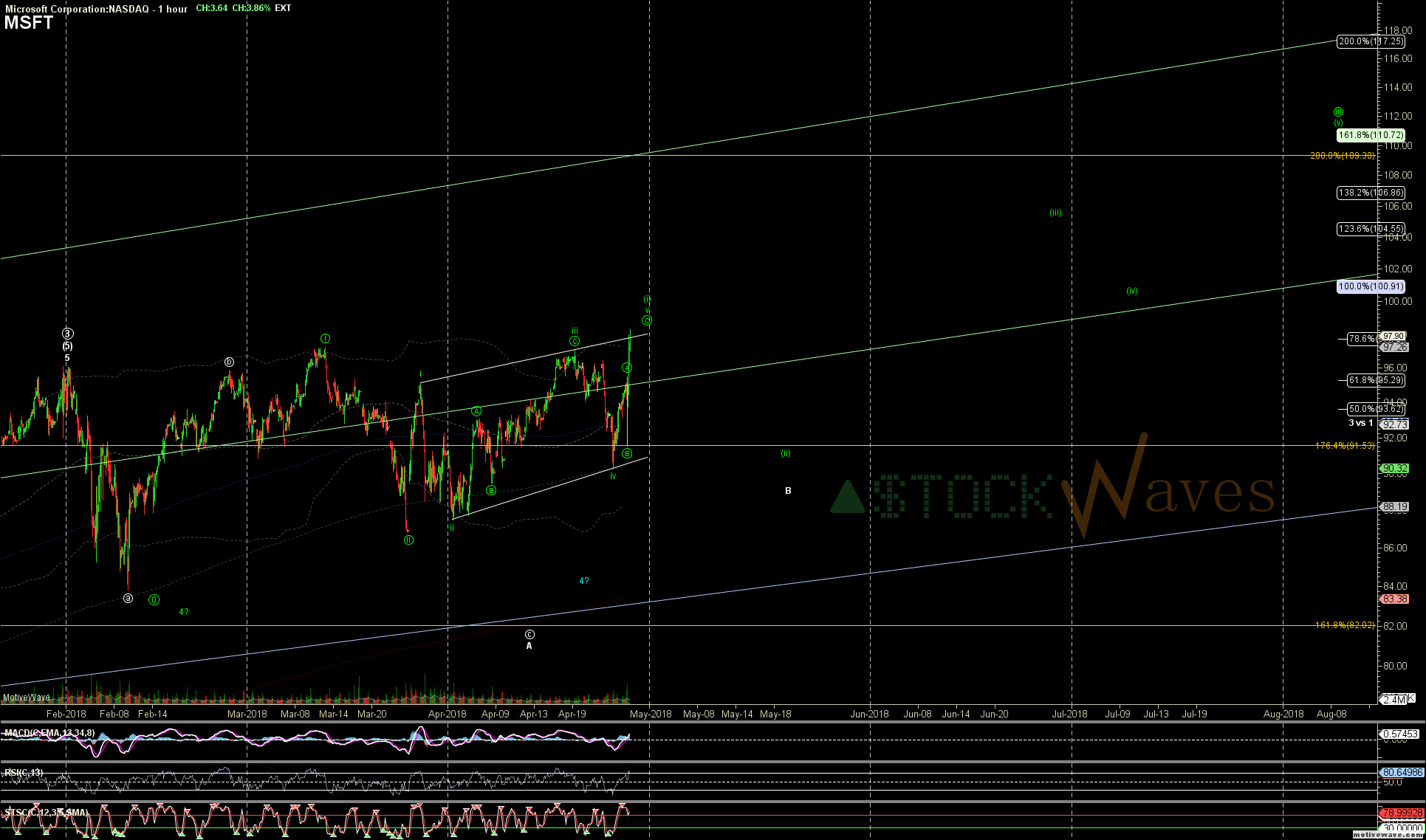Viewport: 1426px width, 840px height.
Task: Click the '3 vs 1' annotation text
Action: tap(1361, 423)
